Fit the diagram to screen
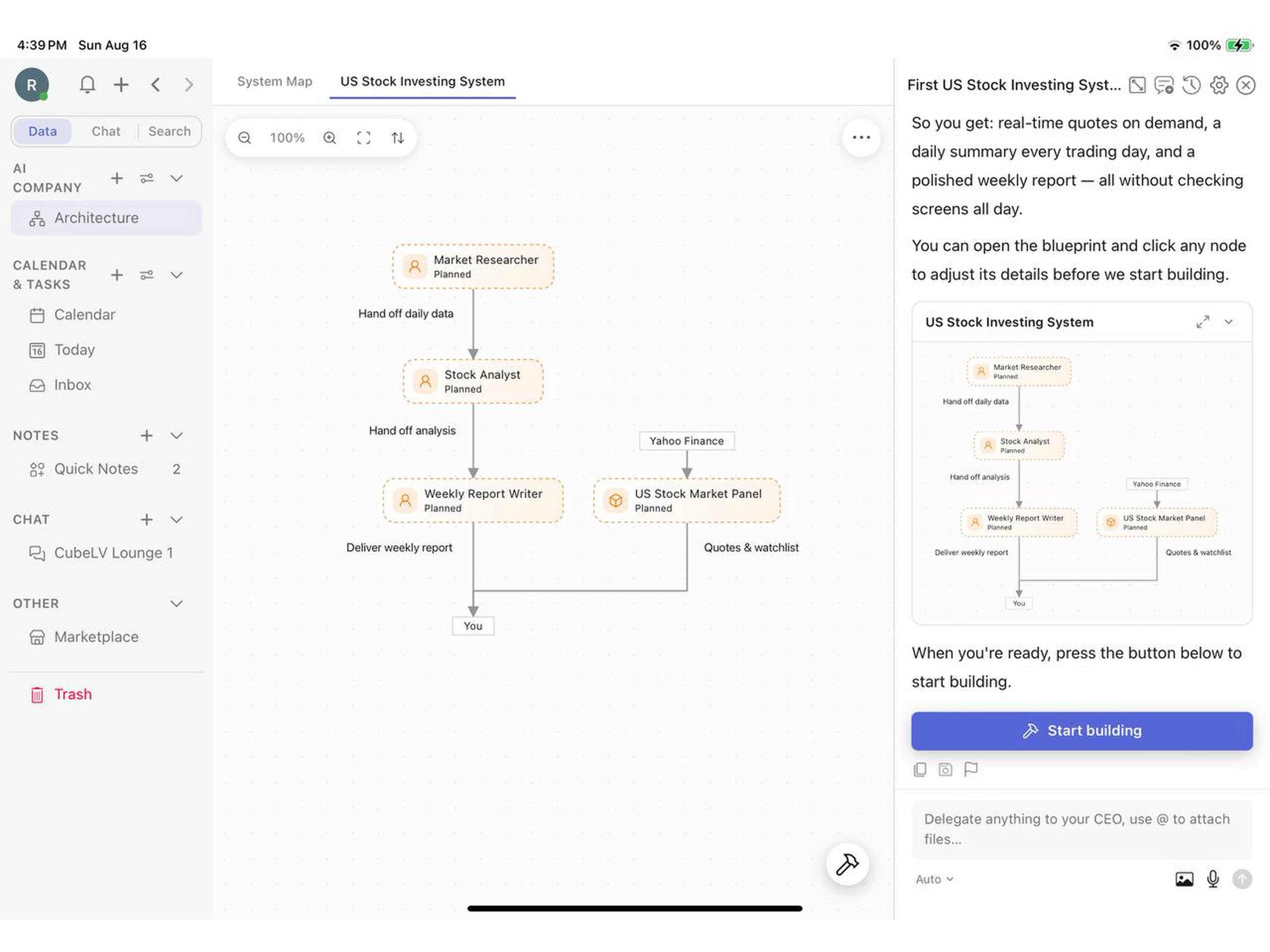The image size is (1270, 952). click(x=364, y=138)
